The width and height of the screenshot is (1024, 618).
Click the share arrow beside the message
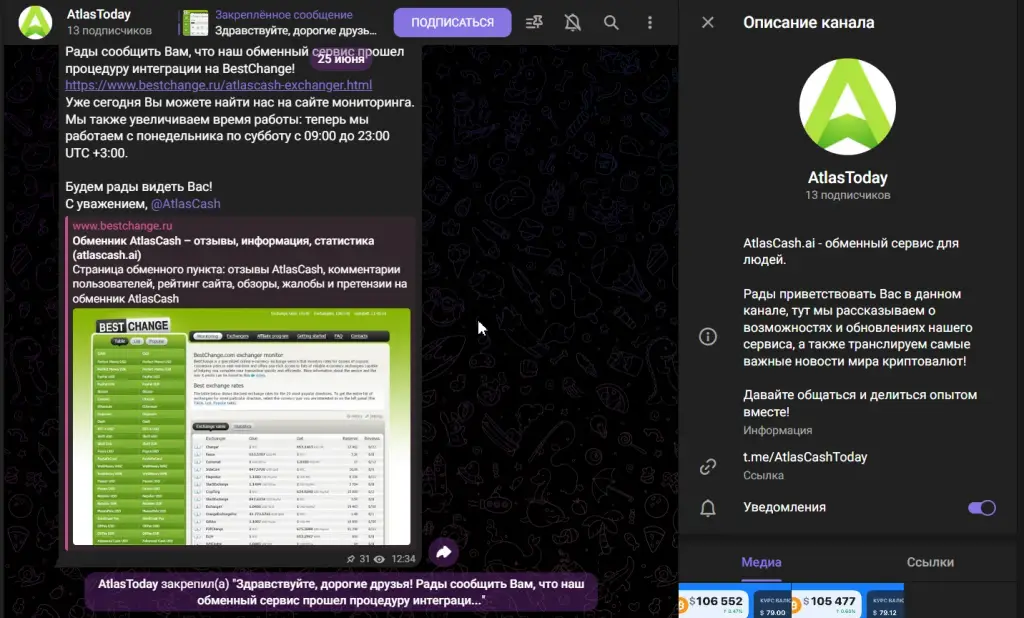[x=443, y=553]
